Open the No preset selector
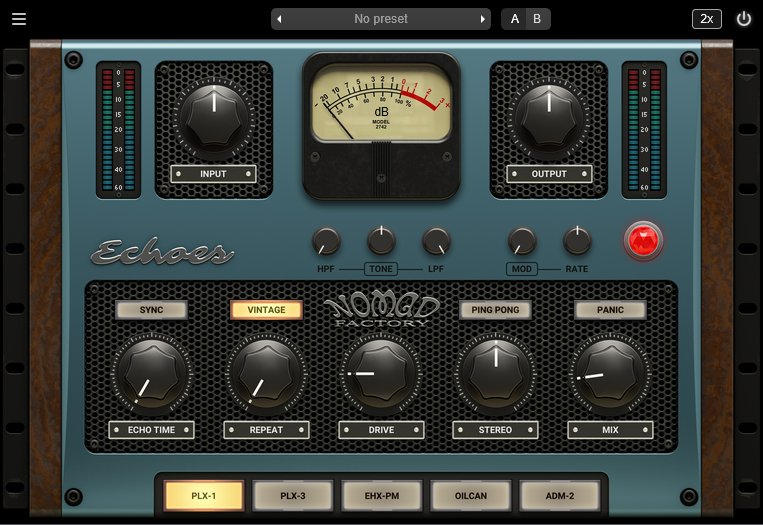The width and height of the screenshot is (763, 525). (381, 19)
